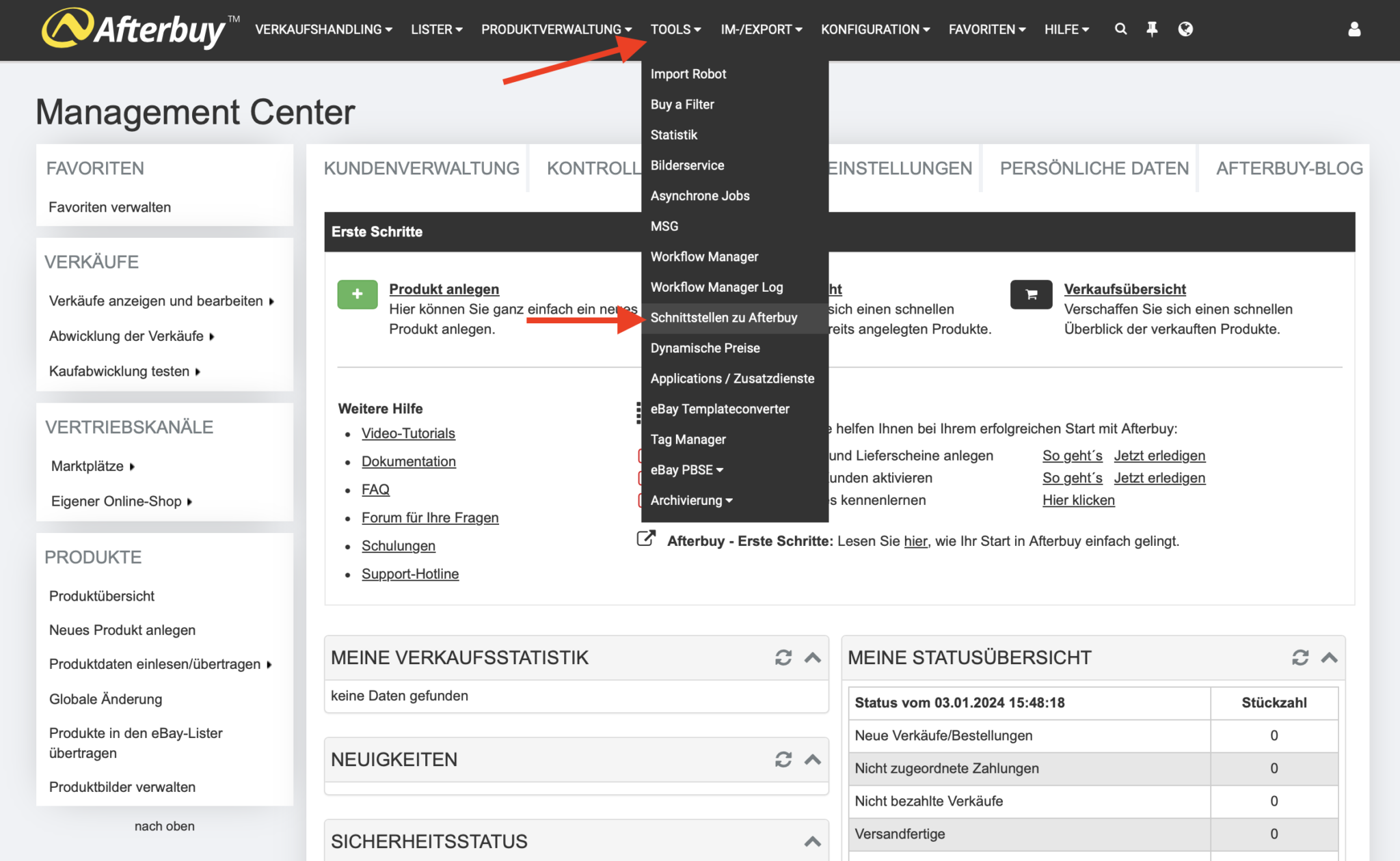Viewport: 1400px width, 861px height.
Task: Select Schnittstellen zu Afterbuy
Action: 735,318
